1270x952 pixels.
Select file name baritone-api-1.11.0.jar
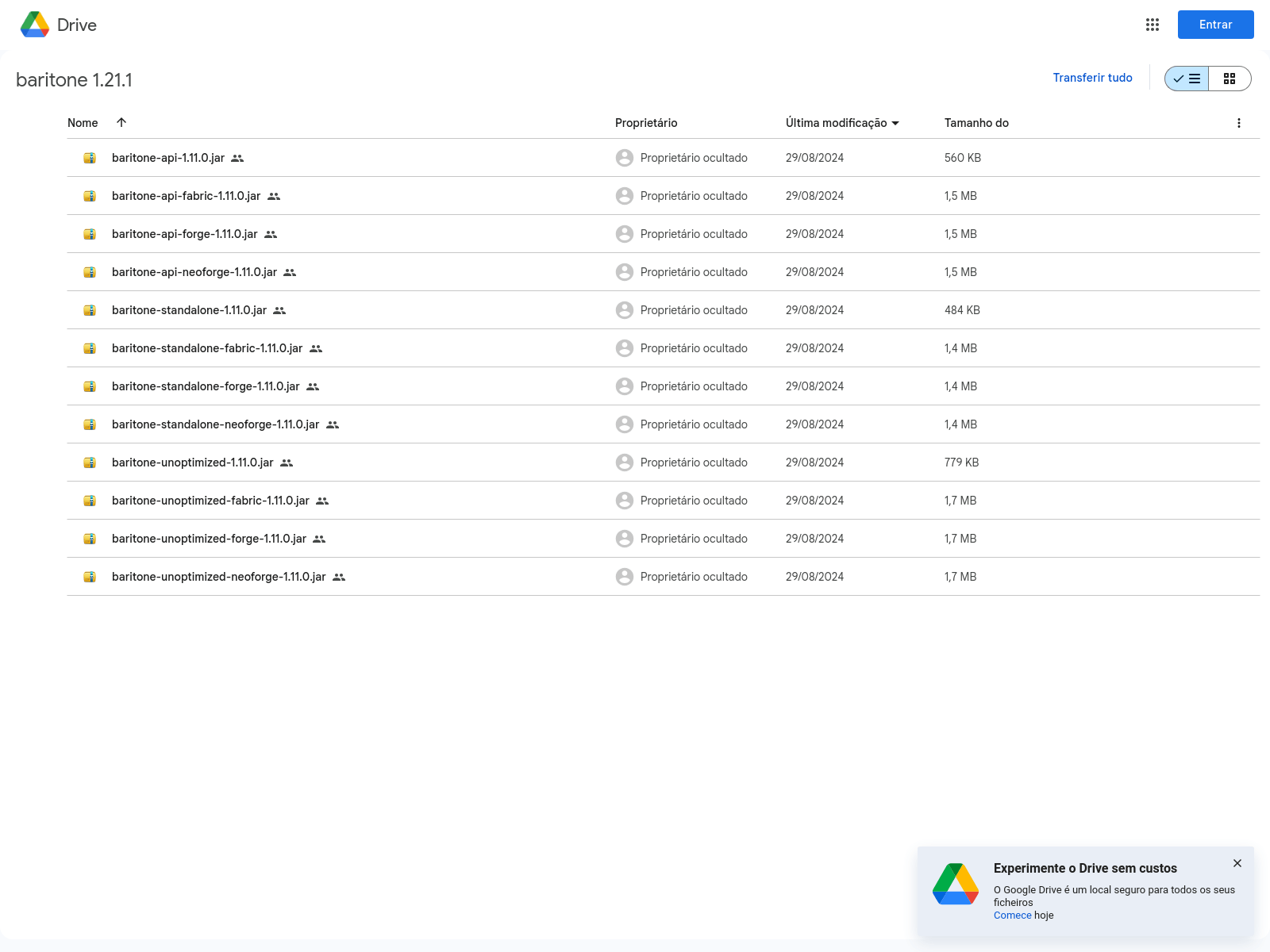[x=168, y=158]
